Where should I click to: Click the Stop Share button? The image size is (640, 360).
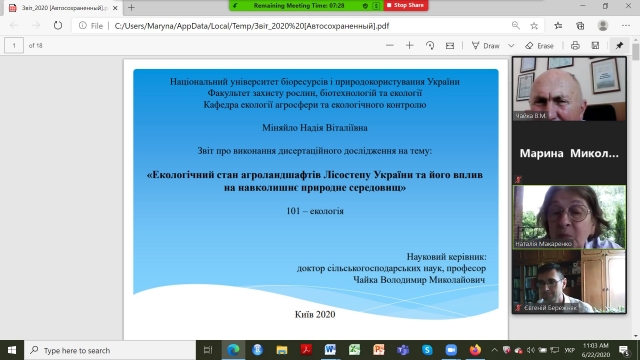tap(406, 5)
